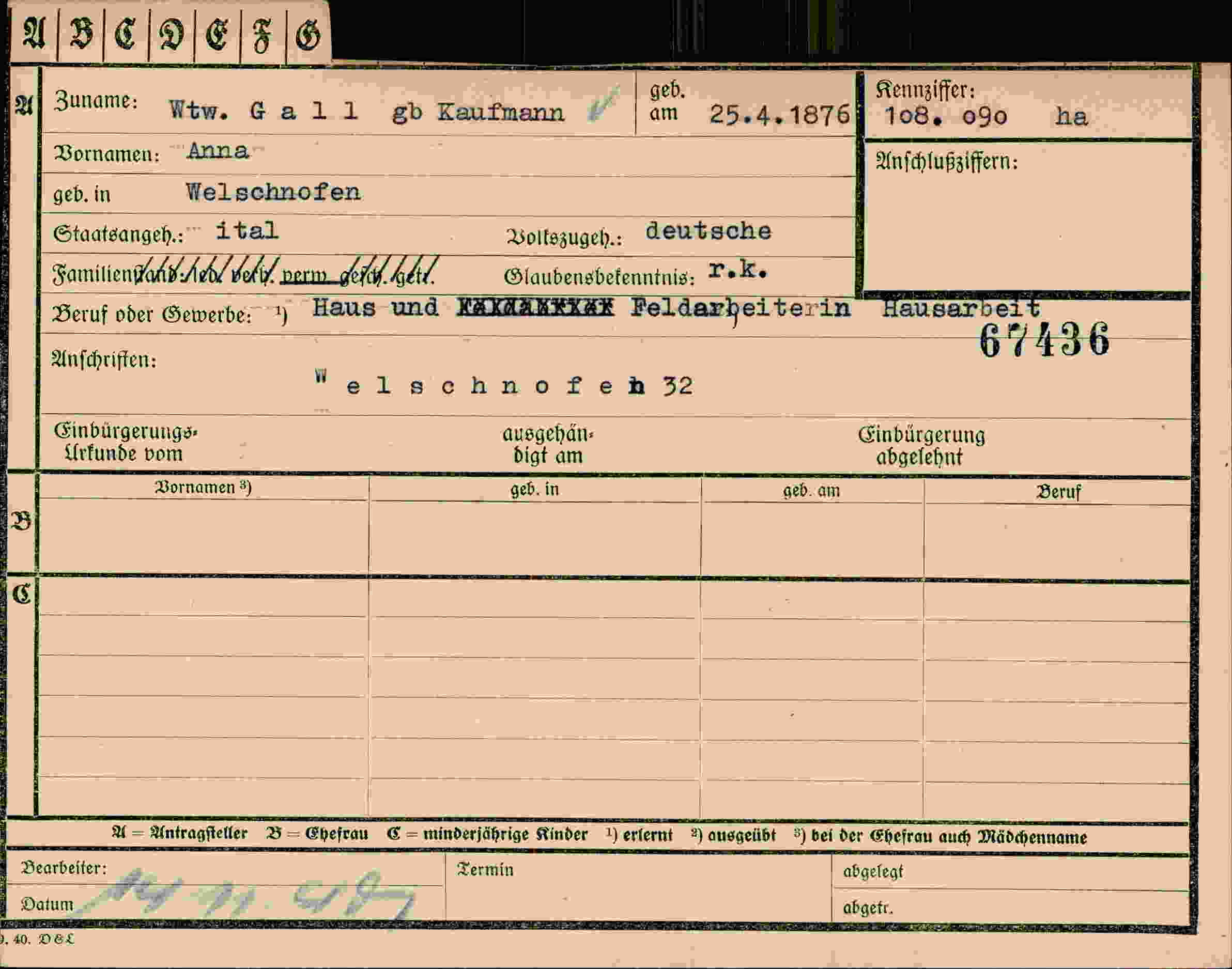Screen dimensions: 1232x969
Task: Select the index tab letter D
Action: [172, 35]
